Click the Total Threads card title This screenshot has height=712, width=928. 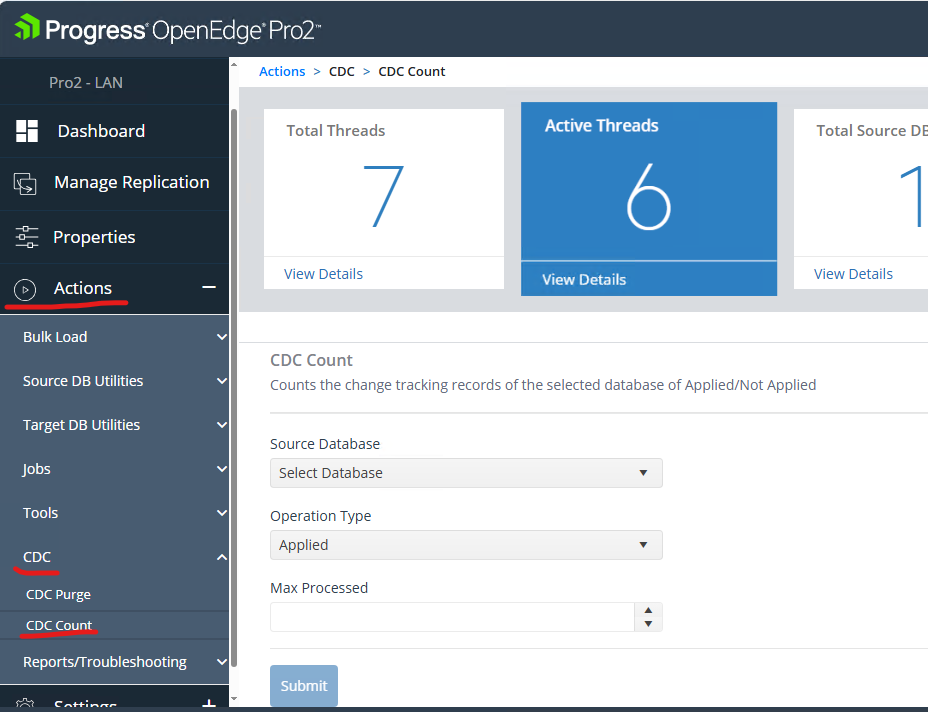tap(336, 130)
